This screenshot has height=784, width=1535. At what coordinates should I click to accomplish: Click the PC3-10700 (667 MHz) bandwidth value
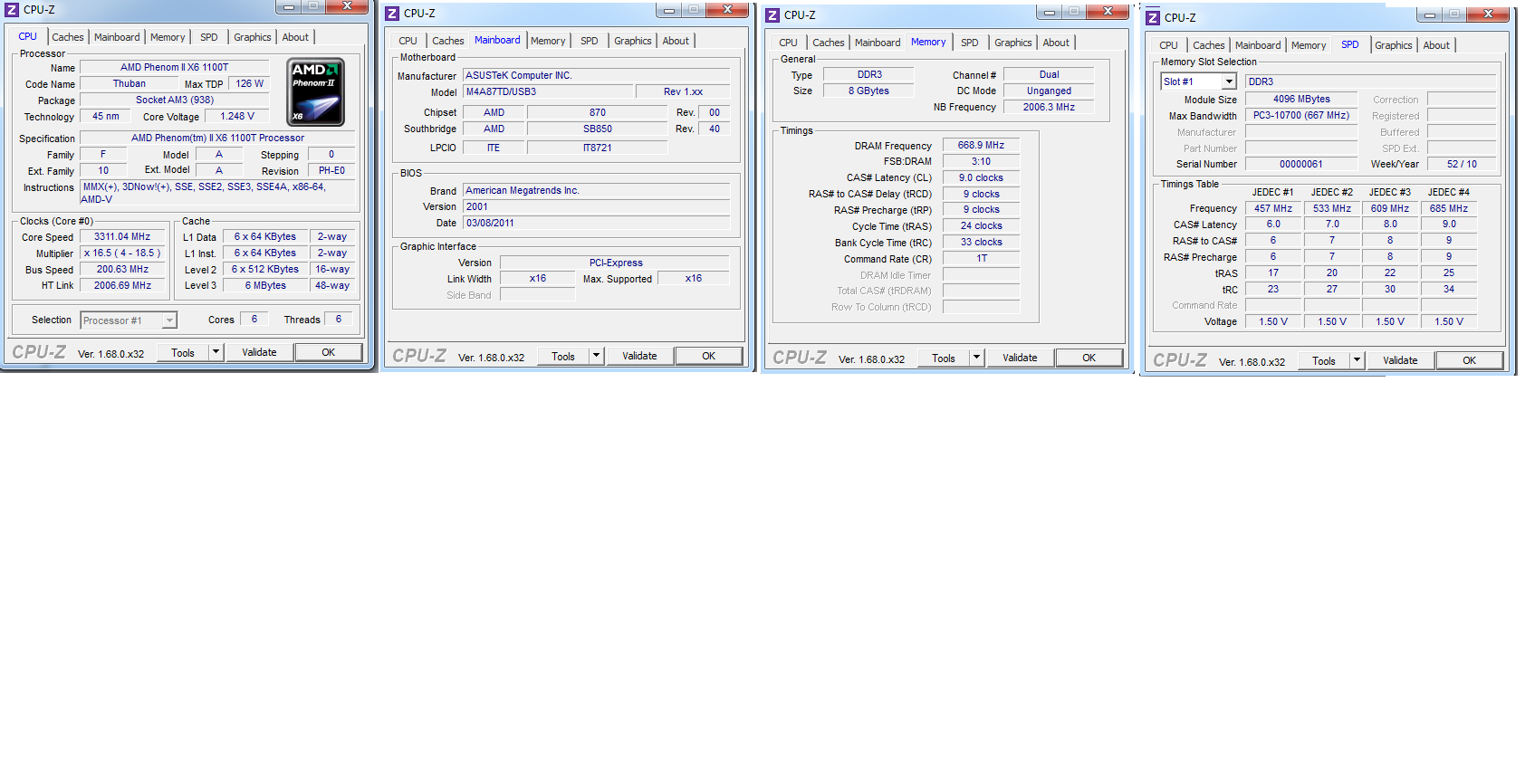click(x=1301, y=115)
